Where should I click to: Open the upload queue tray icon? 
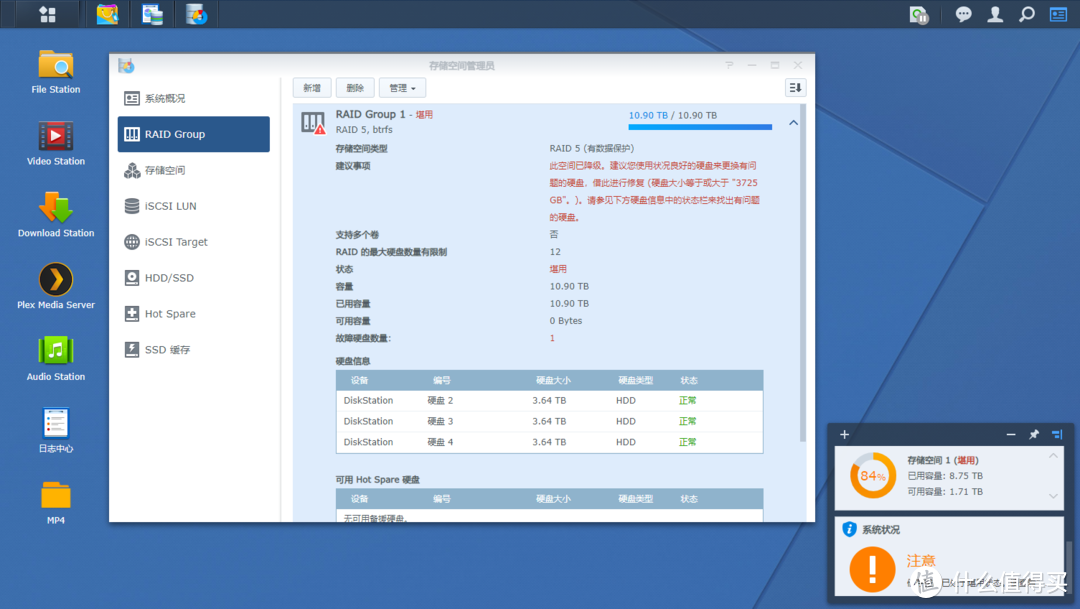[919, 14]
